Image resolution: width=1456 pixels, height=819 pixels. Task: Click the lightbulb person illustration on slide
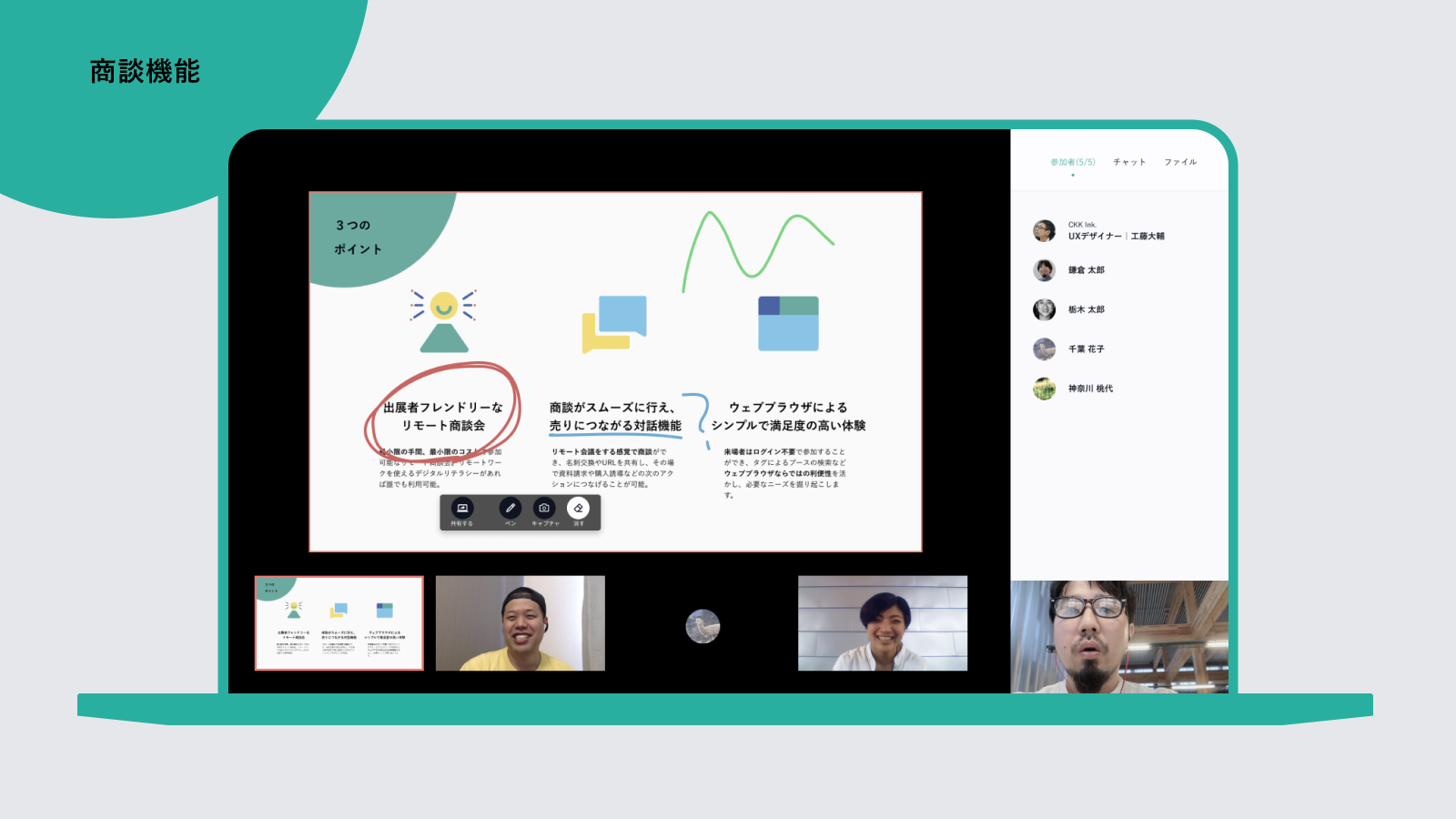(x=443, y=320)
